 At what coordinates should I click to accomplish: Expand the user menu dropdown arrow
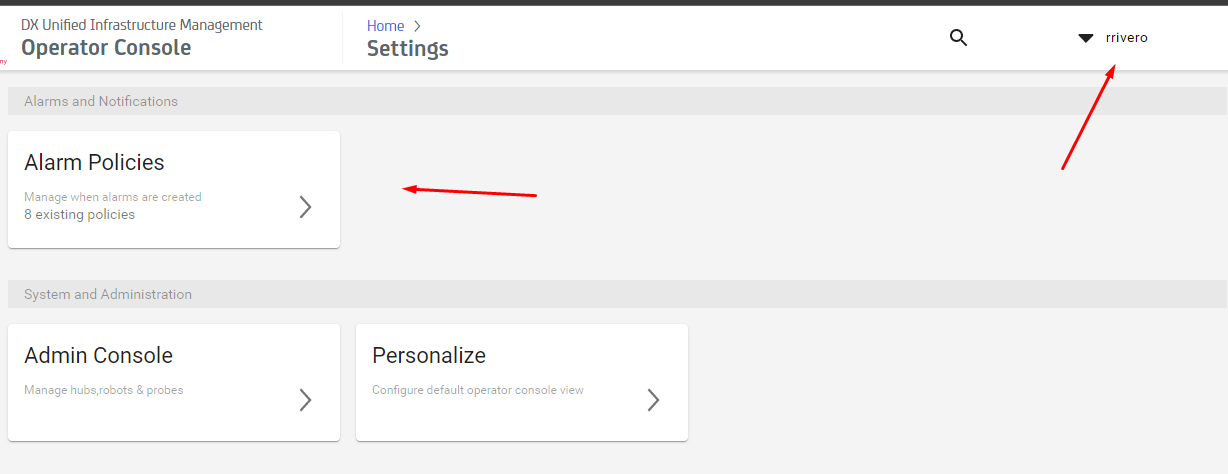pyautogui.click(x=1086, y=38)
